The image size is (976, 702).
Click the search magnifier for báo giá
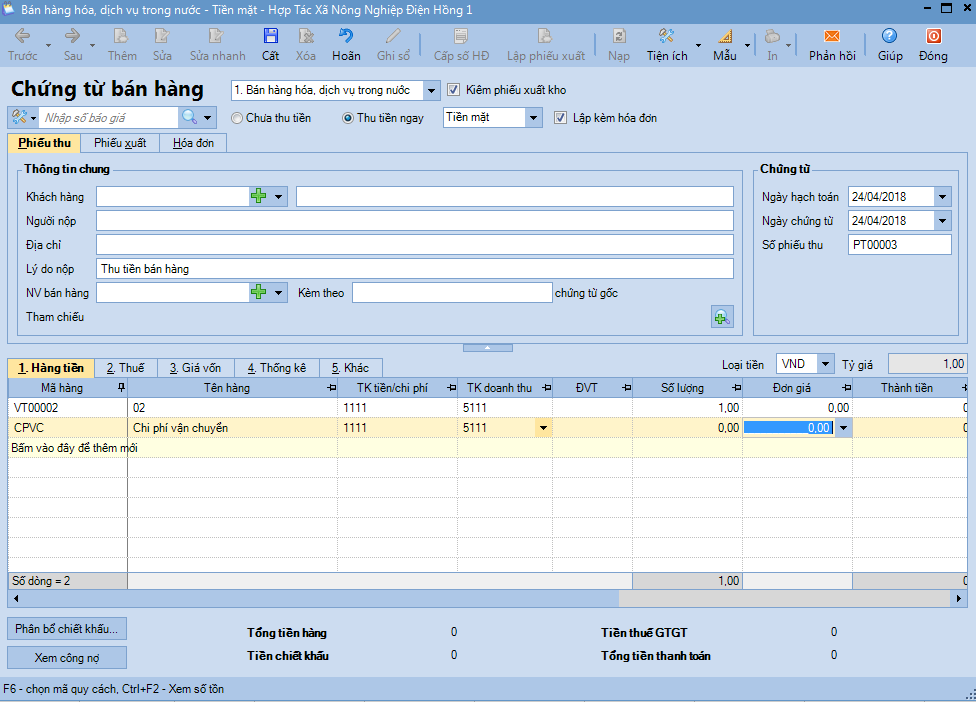tap(189, 117)
